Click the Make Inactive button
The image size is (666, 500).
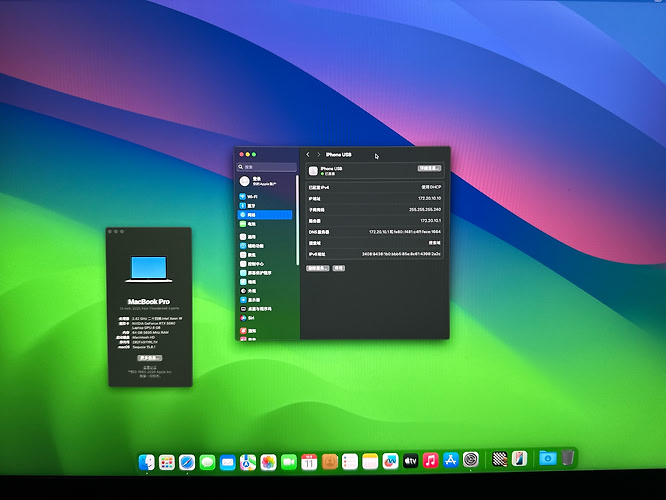click(339, 268)
